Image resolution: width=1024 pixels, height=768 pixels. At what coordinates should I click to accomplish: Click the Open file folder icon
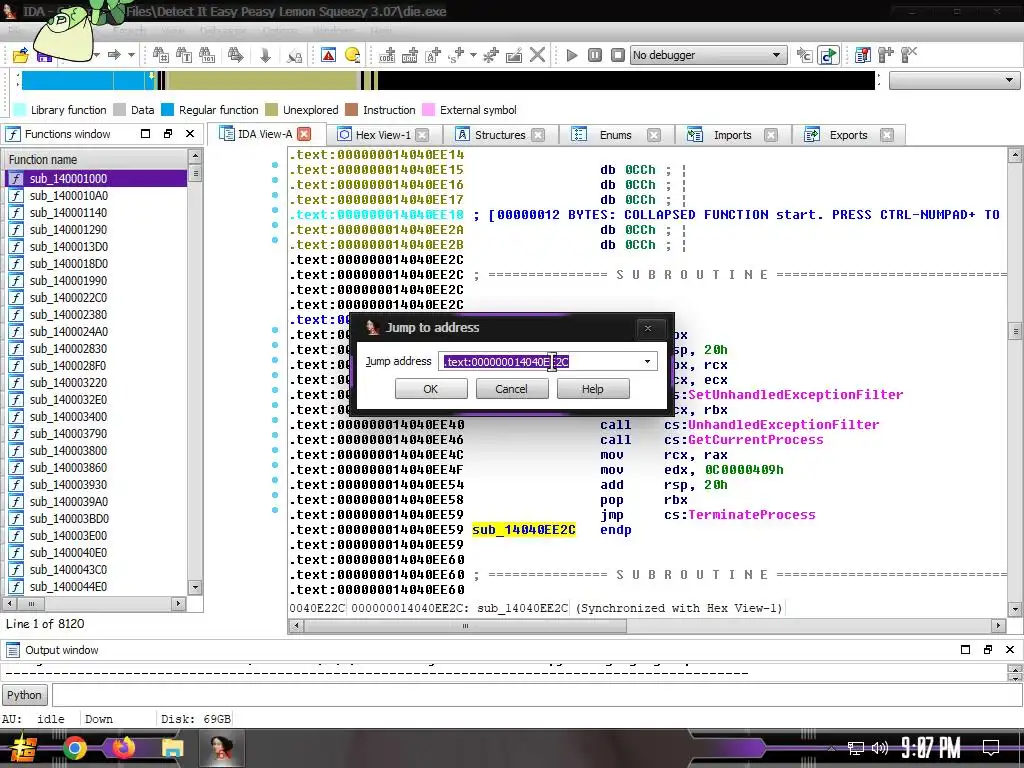click(21, 55)
